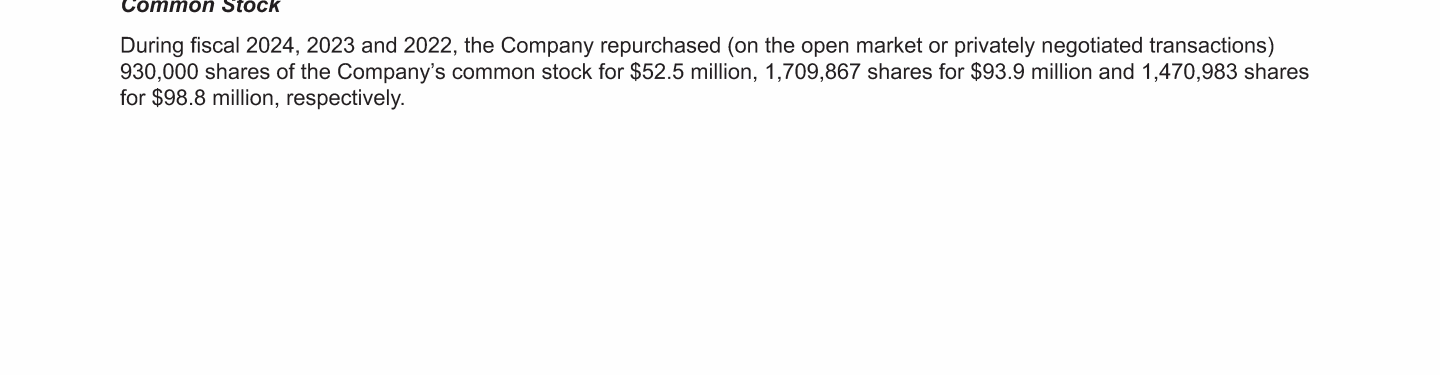
Task: Click the share count "930,000"
Action: pos(159,72)
